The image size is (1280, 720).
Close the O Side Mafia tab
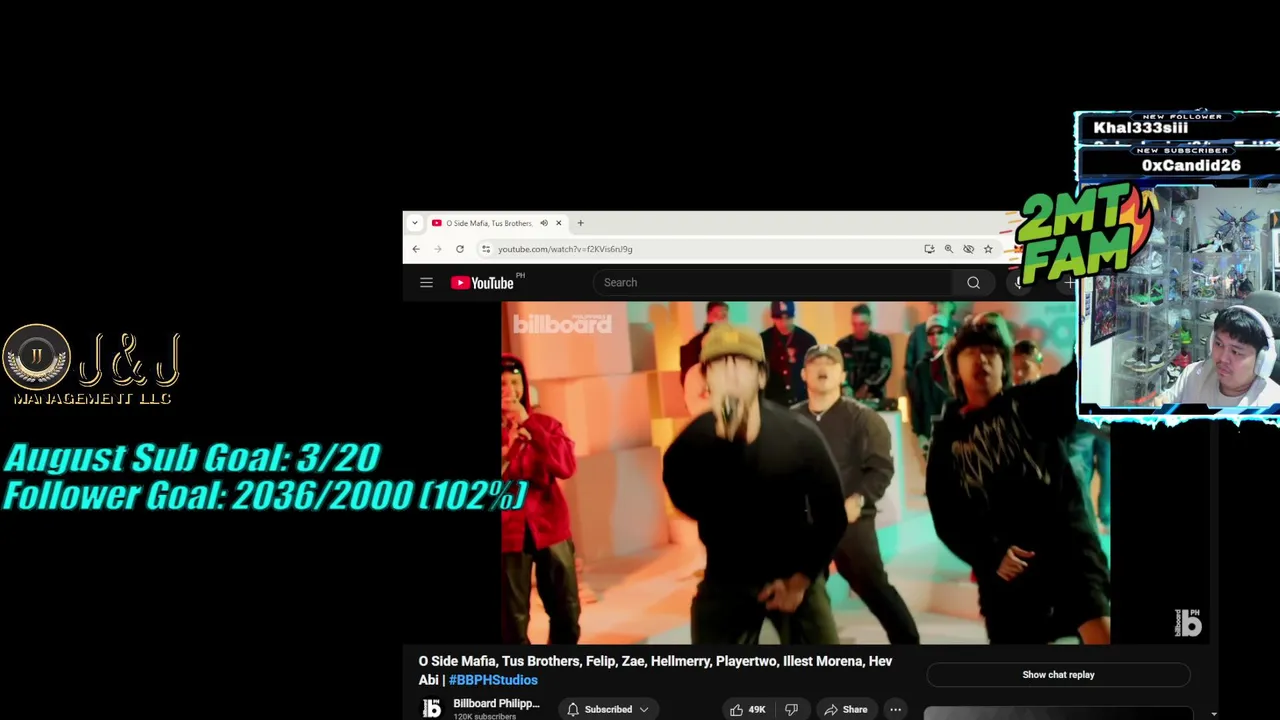point(559,223)
